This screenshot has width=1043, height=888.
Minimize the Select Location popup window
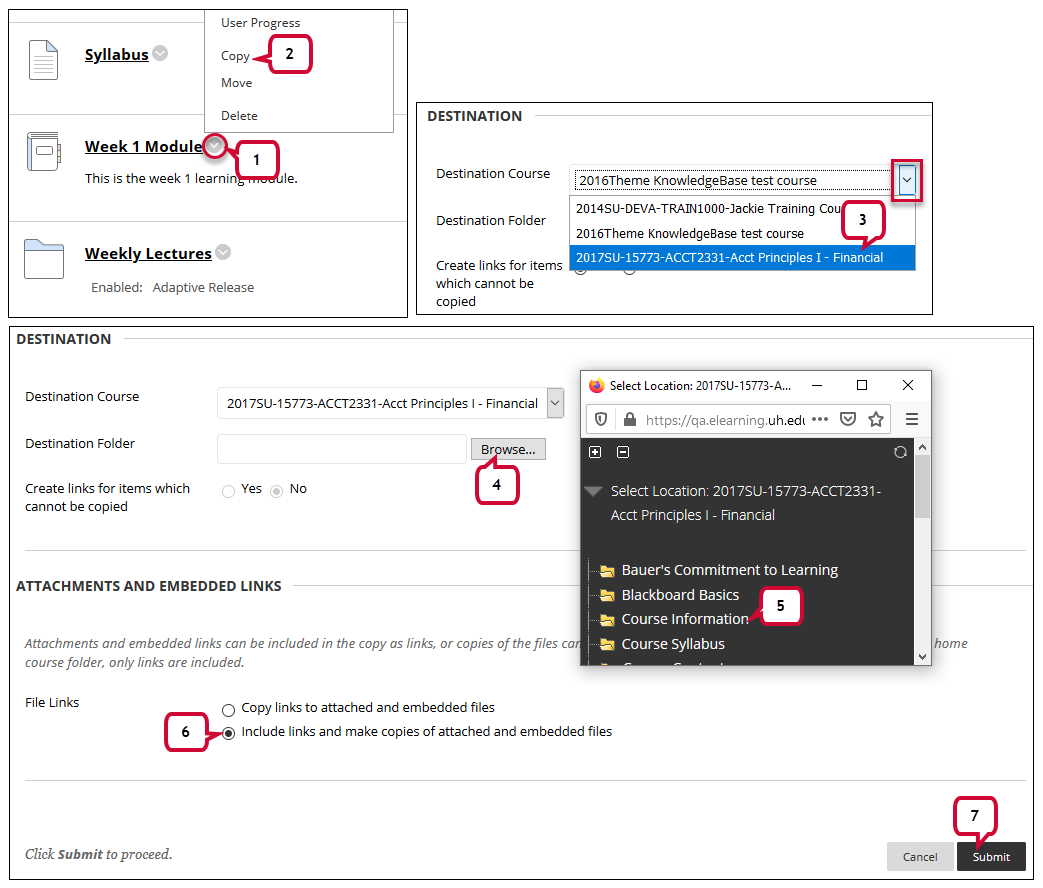coord(817,385)
